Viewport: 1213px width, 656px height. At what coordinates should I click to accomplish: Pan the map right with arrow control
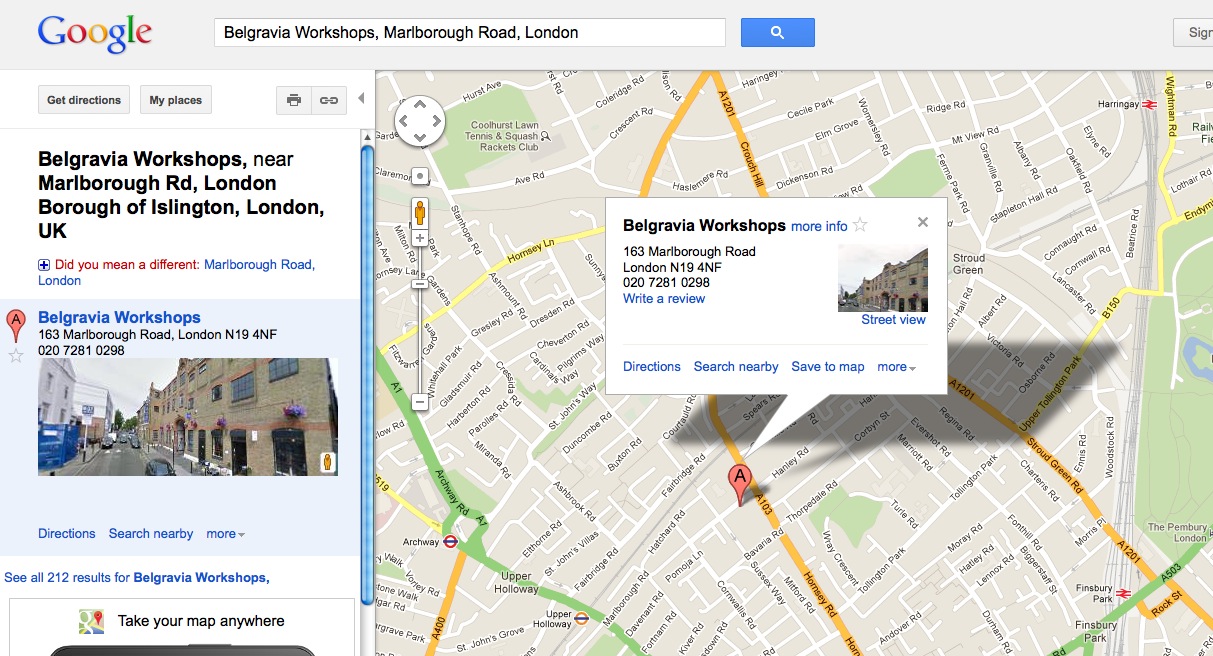pos(436,122)
